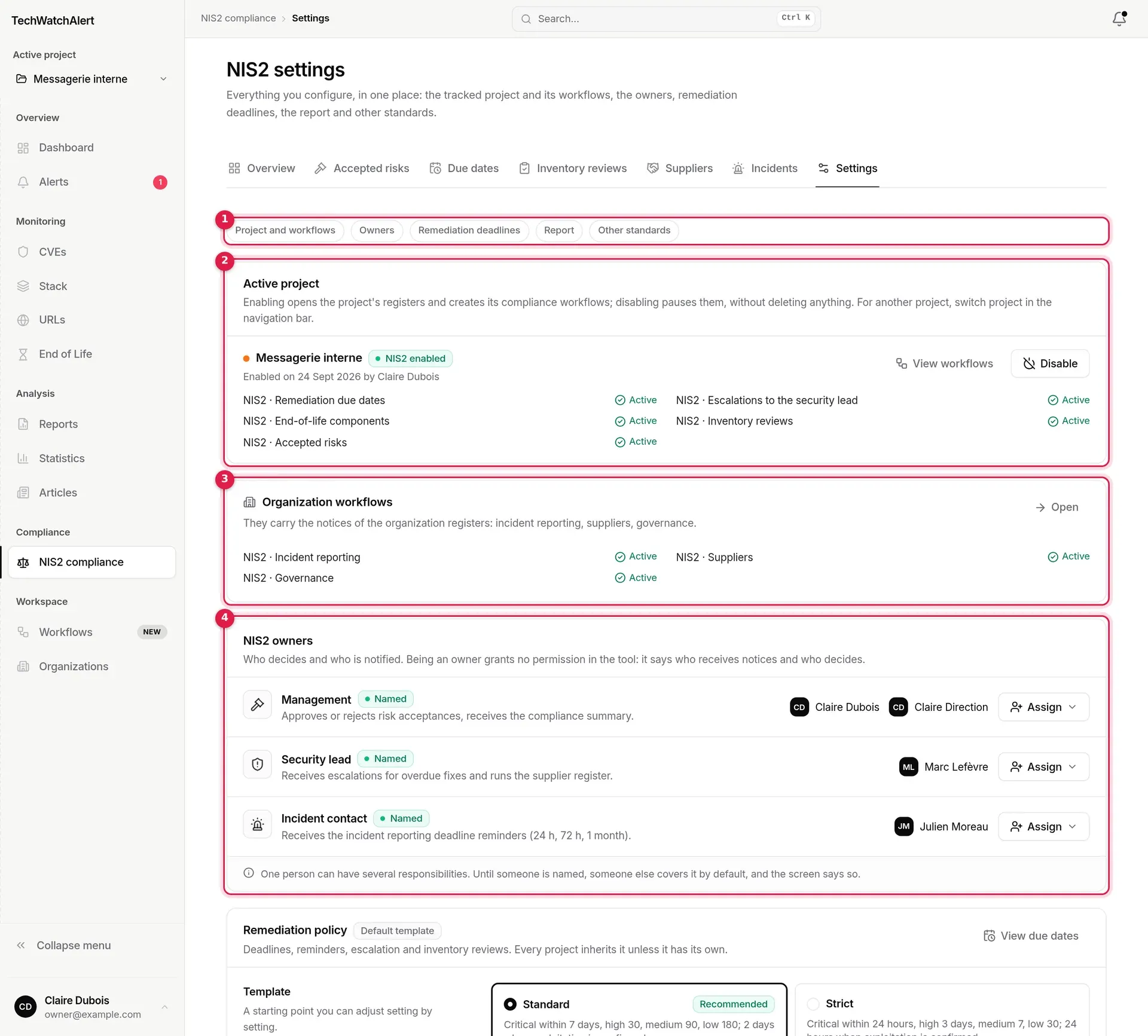Viewport: 1148px width, 1036px height.
Task: Expand Claire Dubois account menu
Action: coord(92,1007)
